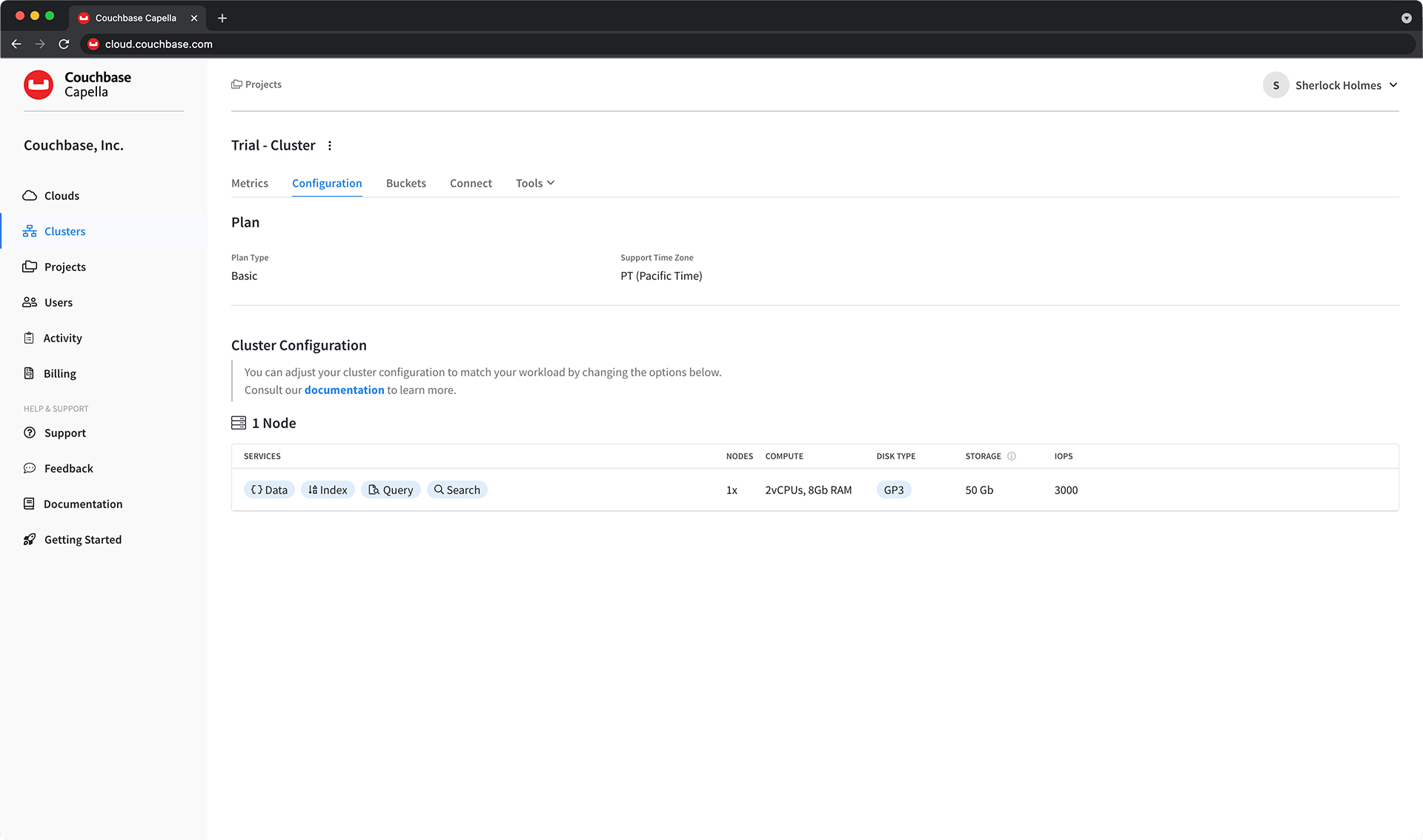The image size is (1423, 840).
Task: Click the Feedback speech-bubble icon
Action: [30, 468]
